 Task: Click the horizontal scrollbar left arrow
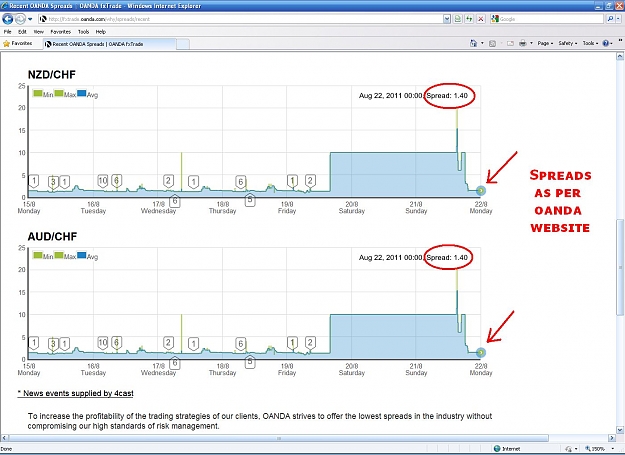pyautogui.click(x=4, y=438)
